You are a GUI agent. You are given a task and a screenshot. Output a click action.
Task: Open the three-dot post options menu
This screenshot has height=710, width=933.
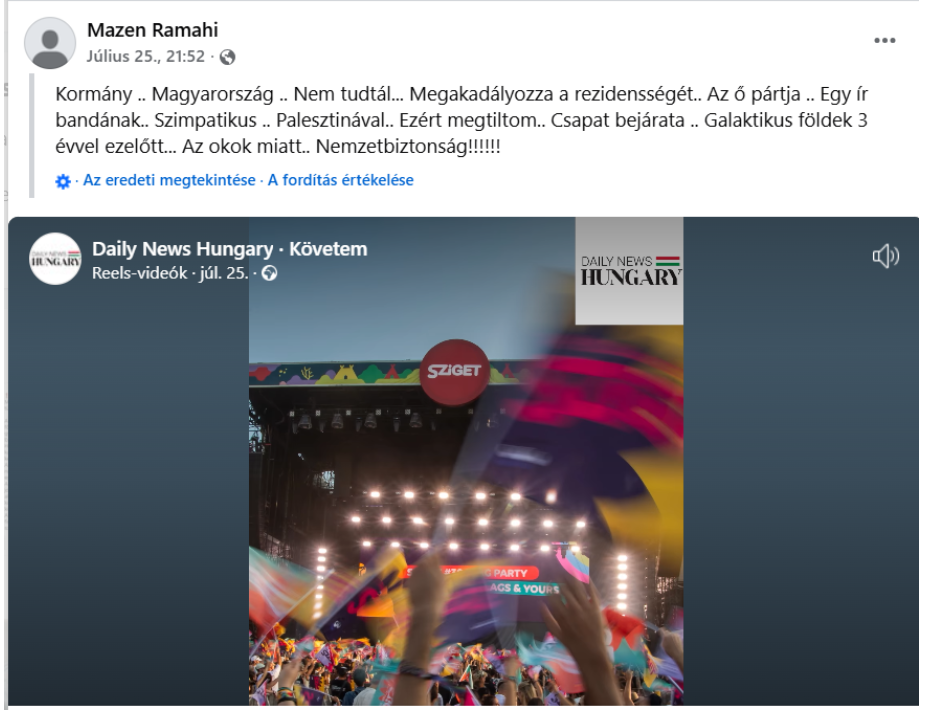click(x=884, y=40)
